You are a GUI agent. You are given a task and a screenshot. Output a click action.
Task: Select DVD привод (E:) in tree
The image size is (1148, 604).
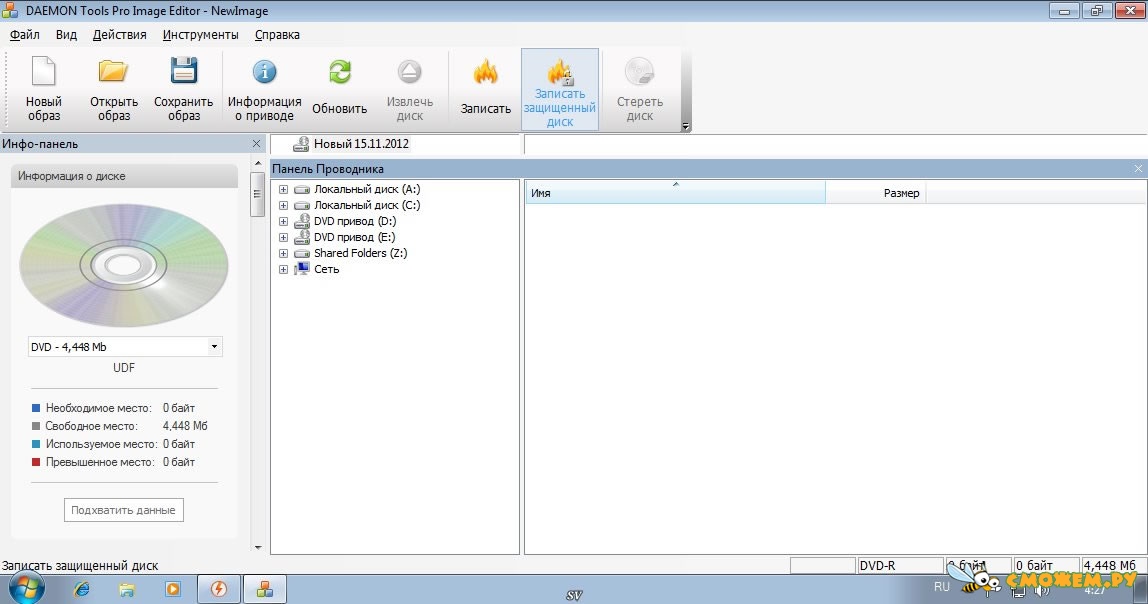[354, 237]
